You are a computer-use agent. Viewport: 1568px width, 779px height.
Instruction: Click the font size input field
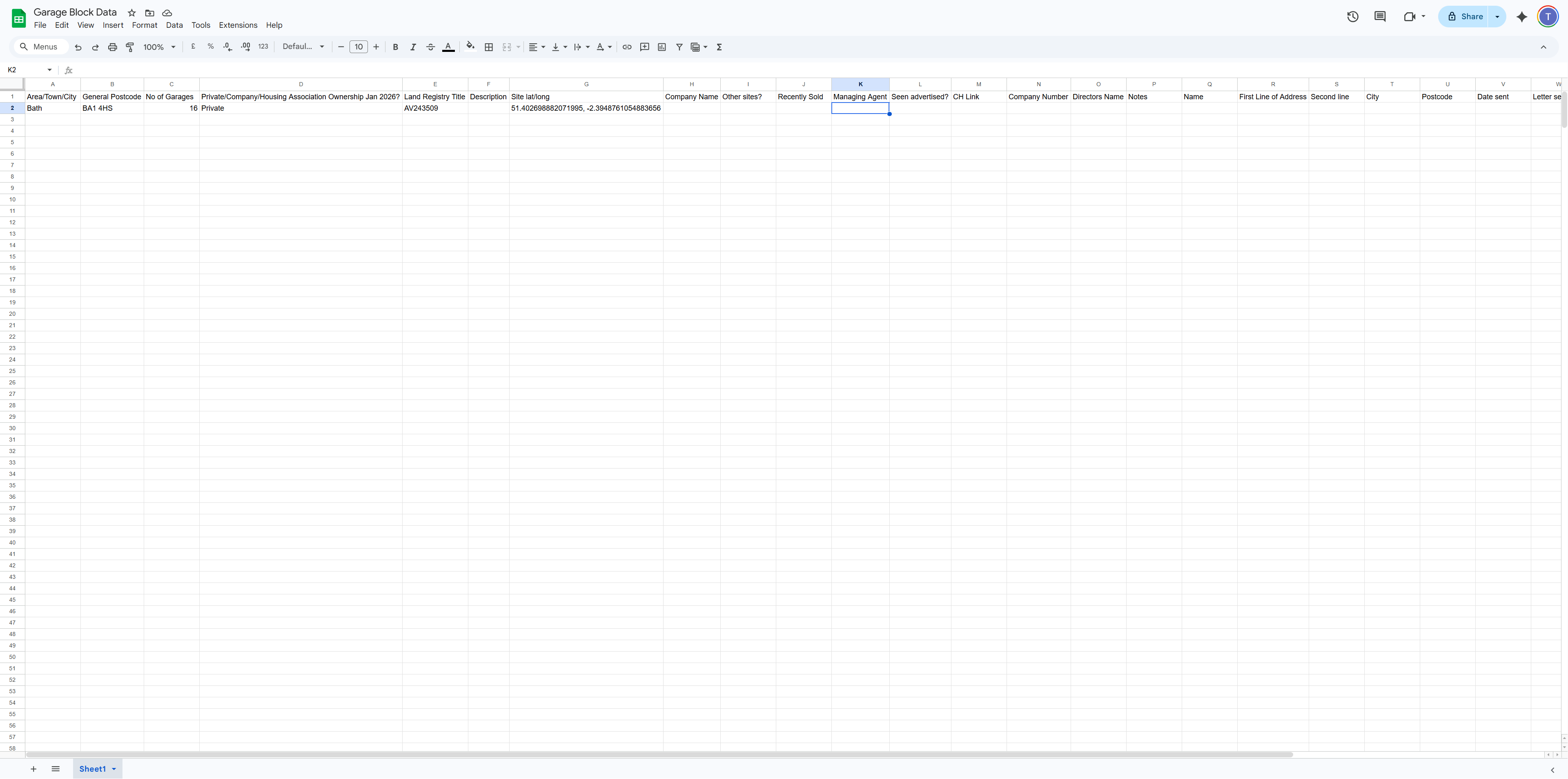359,47
